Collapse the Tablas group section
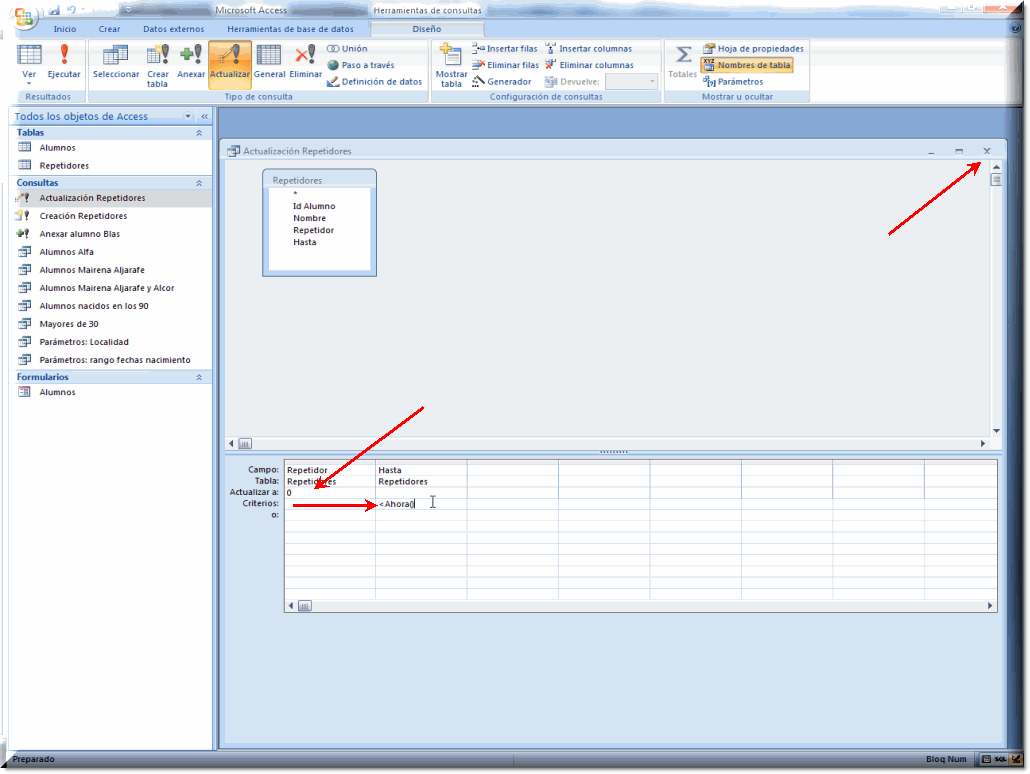 (198, 132)
